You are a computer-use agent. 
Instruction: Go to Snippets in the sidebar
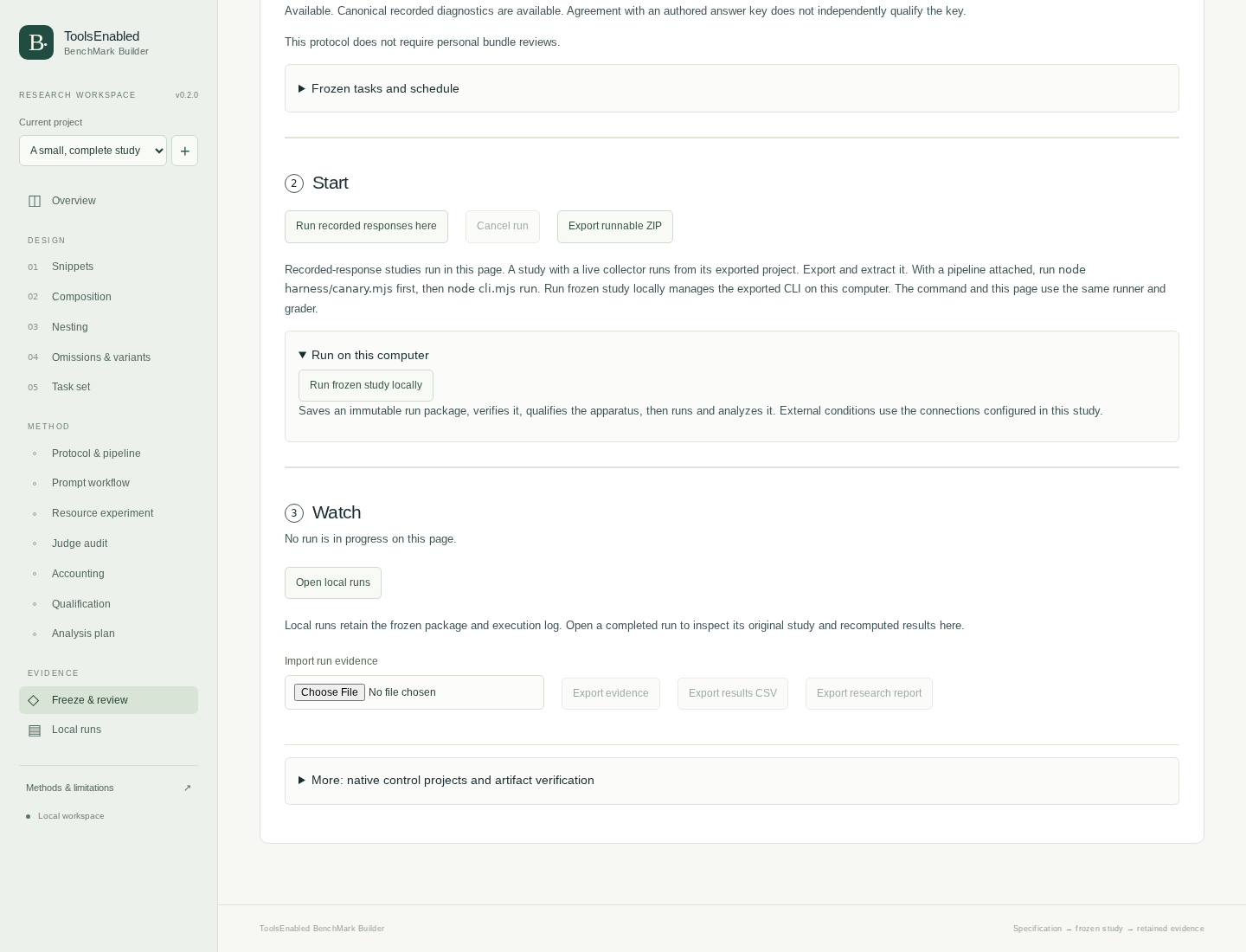73,267
